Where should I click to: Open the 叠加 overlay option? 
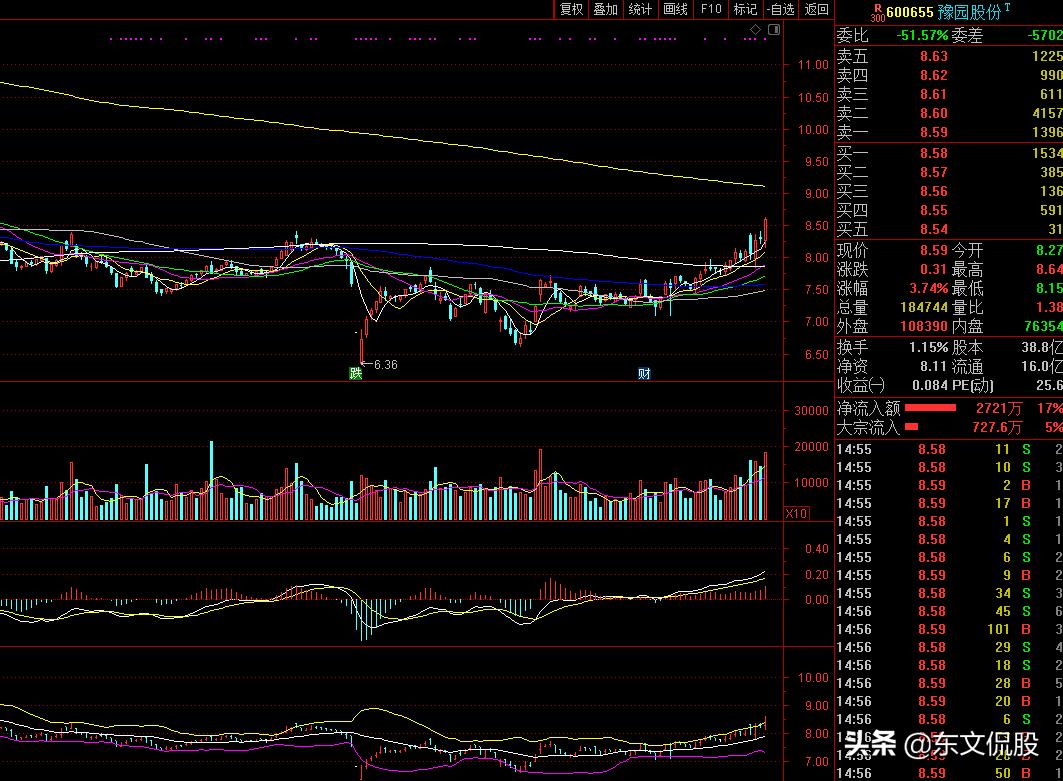tap(605, 9)
